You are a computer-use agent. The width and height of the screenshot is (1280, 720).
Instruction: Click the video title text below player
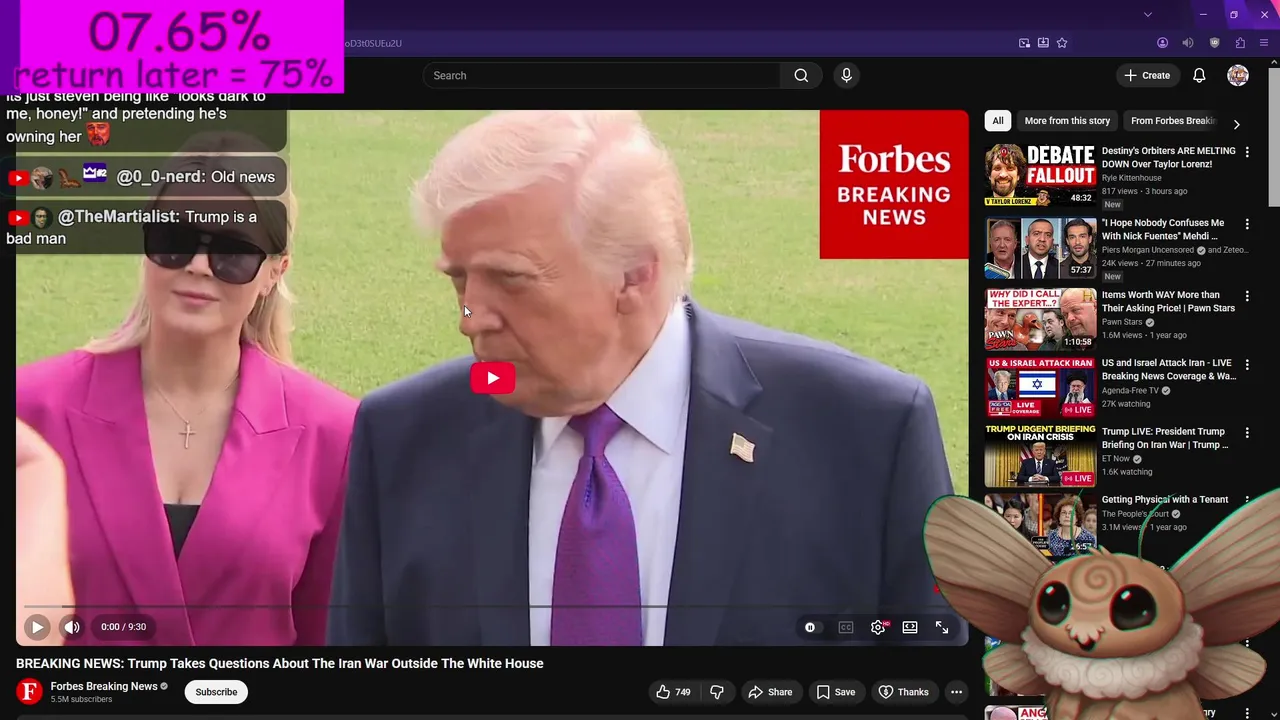pyautogui.click(x=280, y=663)
